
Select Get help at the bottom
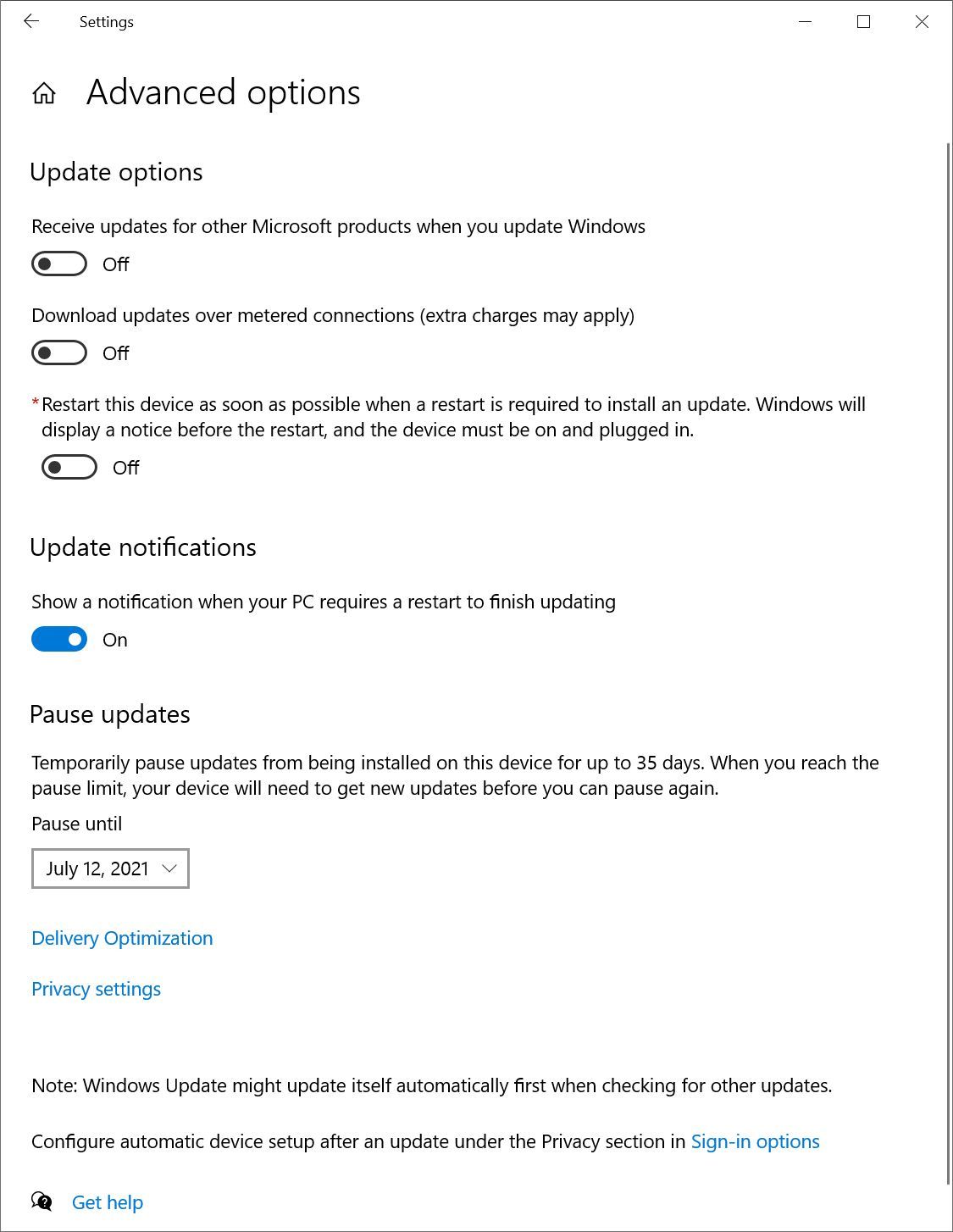(108, 1201)
